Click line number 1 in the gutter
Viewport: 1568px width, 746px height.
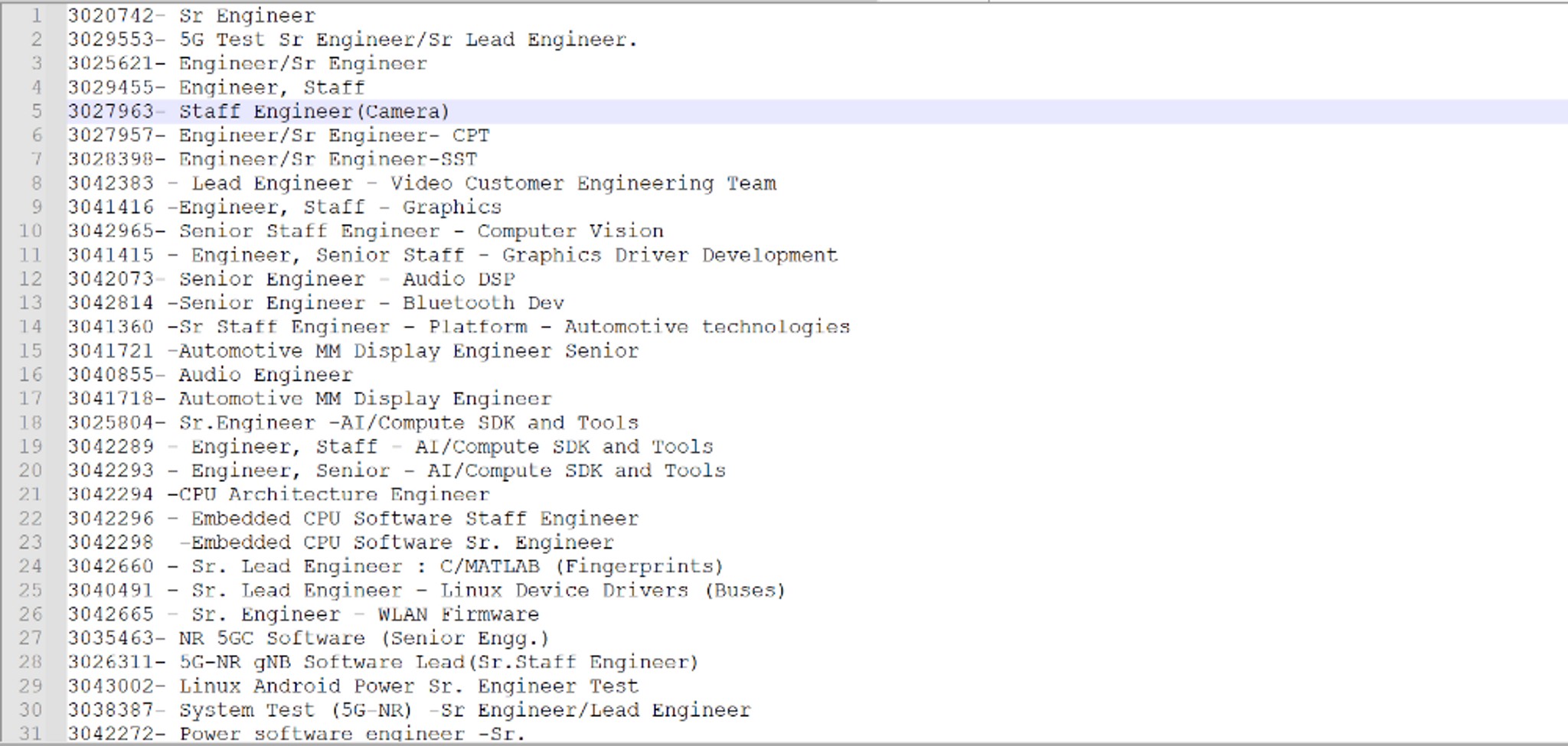[x=36, y=16]
